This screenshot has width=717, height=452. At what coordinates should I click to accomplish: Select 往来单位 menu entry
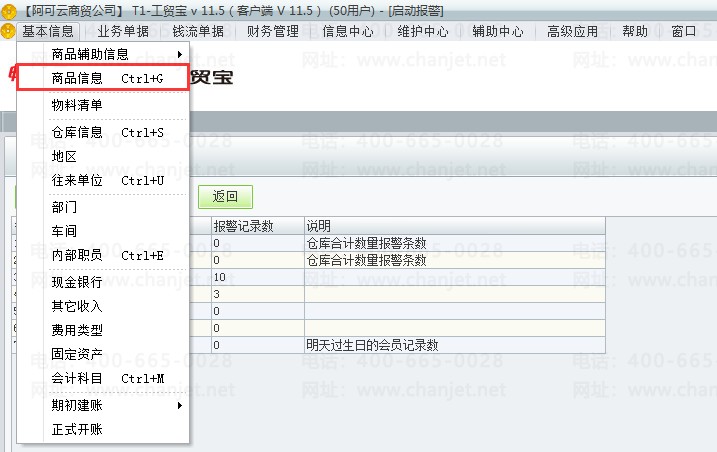(x=103, y=180)
